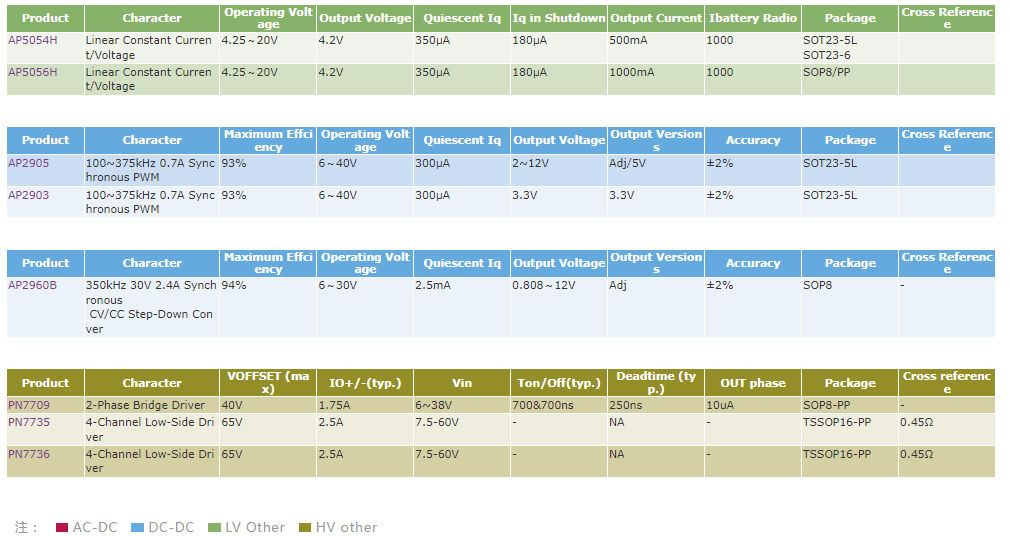The width and height of the screenshot is (1009, 536).
Task: Open the PN7736 product link
Action: pos(29,455)
